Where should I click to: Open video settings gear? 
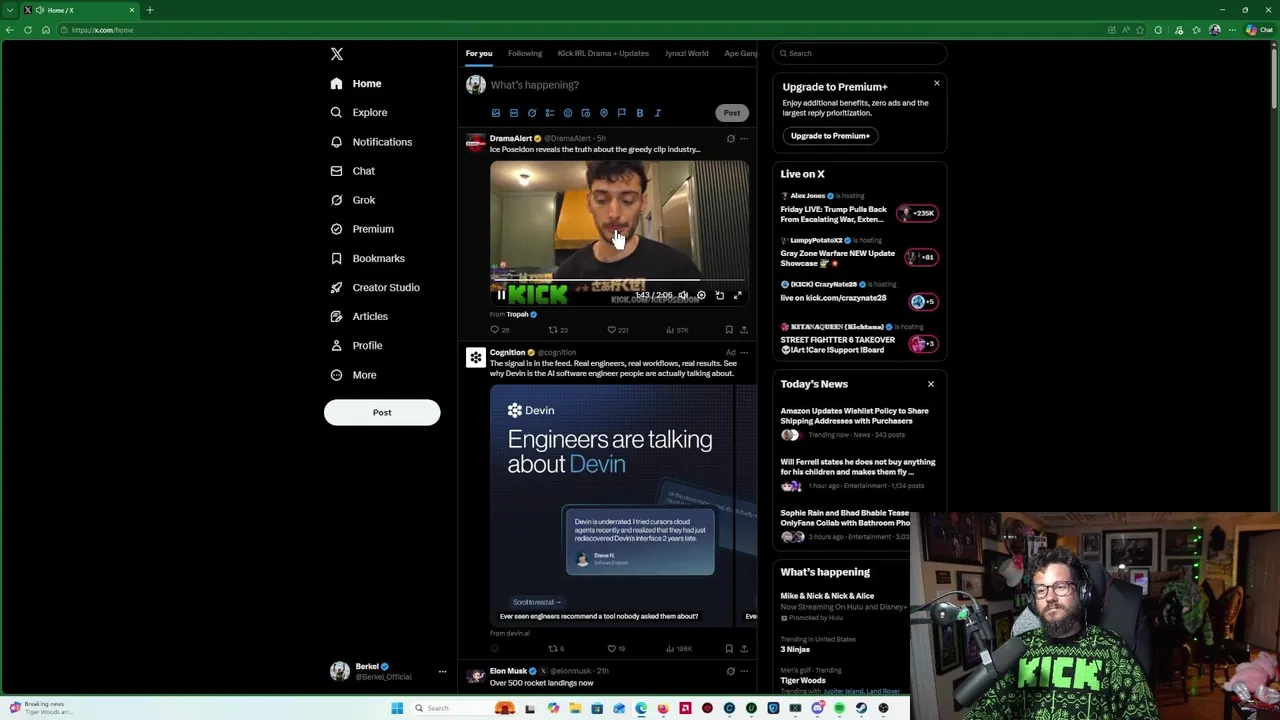tap(701, 295)
